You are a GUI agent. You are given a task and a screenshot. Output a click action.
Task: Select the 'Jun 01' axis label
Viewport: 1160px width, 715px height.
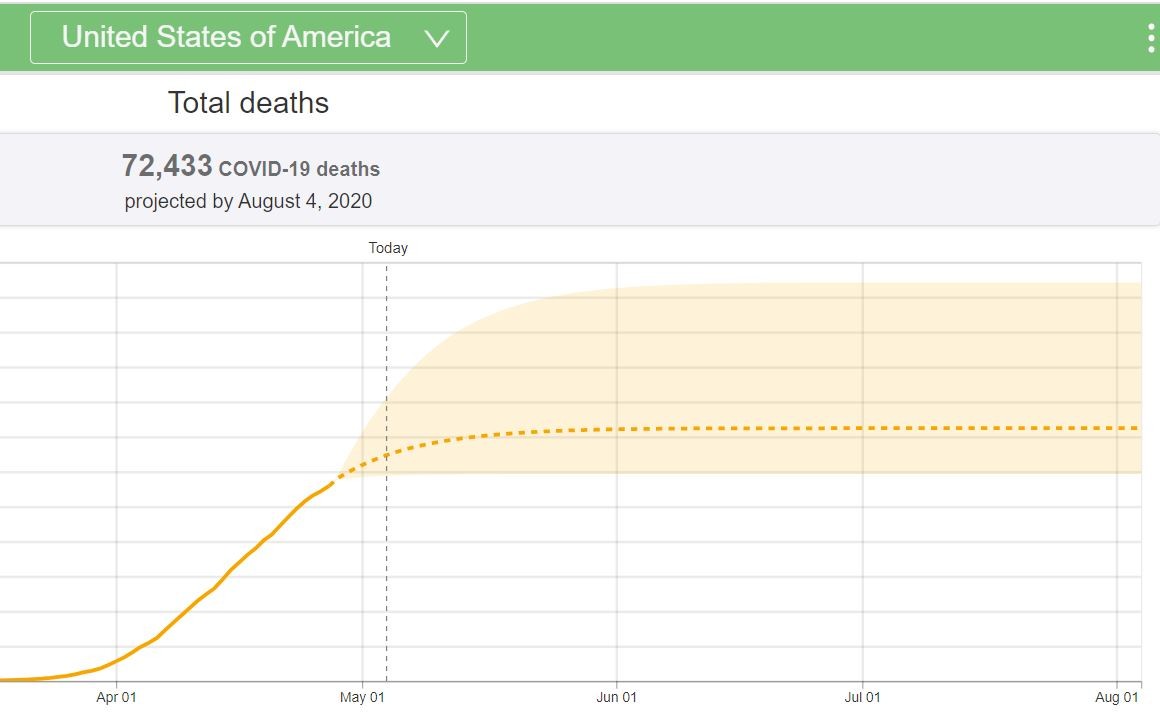(x=616, y=697)
